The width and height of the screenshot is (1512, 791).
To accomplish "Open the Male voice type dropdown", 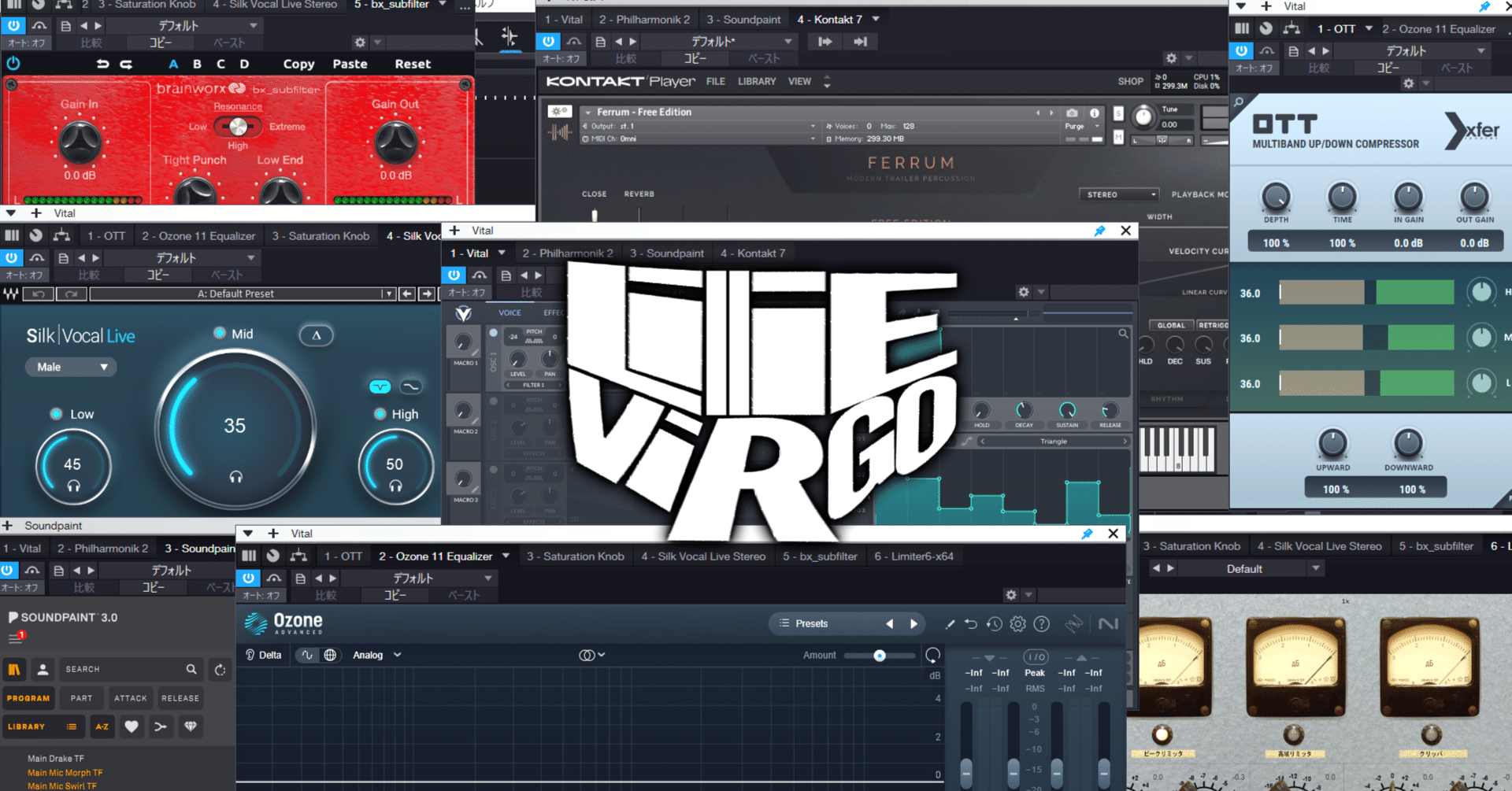I will pyautogui.click(x=71, y=367).
